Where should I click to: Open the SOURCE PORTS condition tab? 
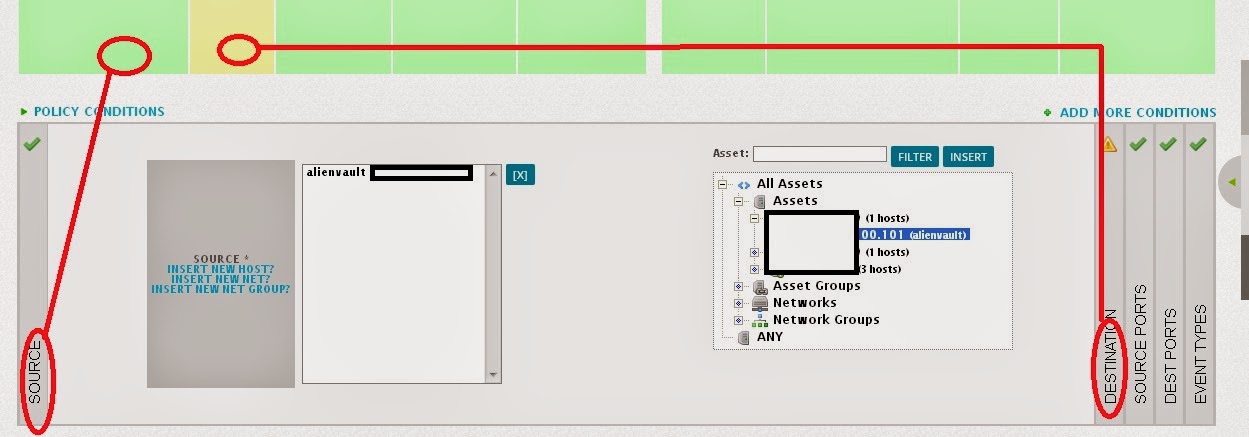tap(1140, 345)
